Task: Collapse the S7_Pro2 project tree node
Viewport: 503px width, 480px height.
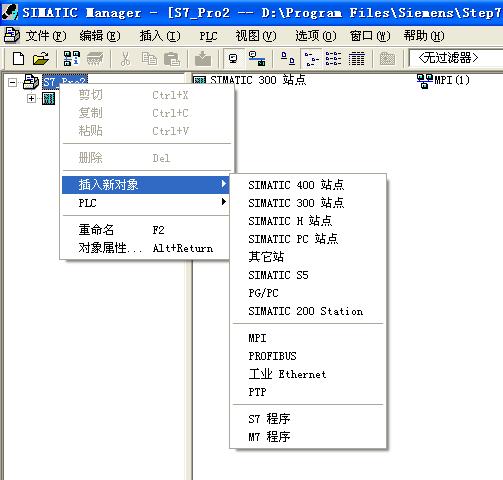Action: click(x=12, y=82)
